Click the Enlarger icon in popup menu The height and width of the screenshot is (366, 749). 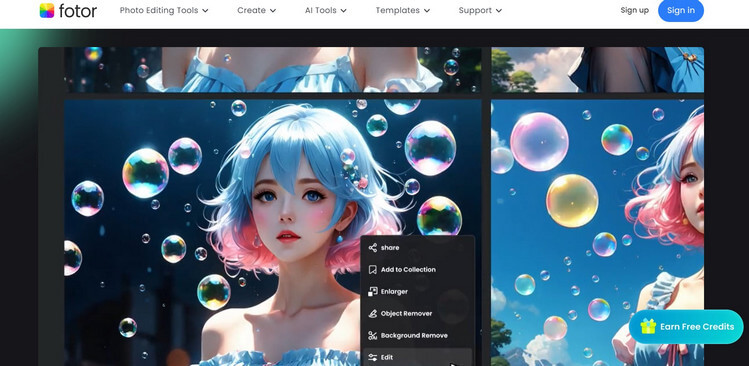[373, 291]
